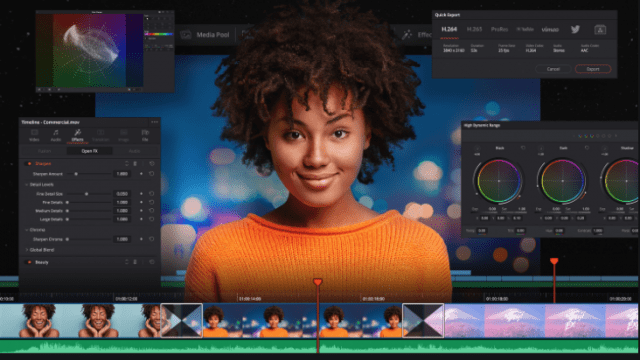This screenshot has height=360, width=640.
Task: Select the Vimeo export preset
Action: click(550, 29)
